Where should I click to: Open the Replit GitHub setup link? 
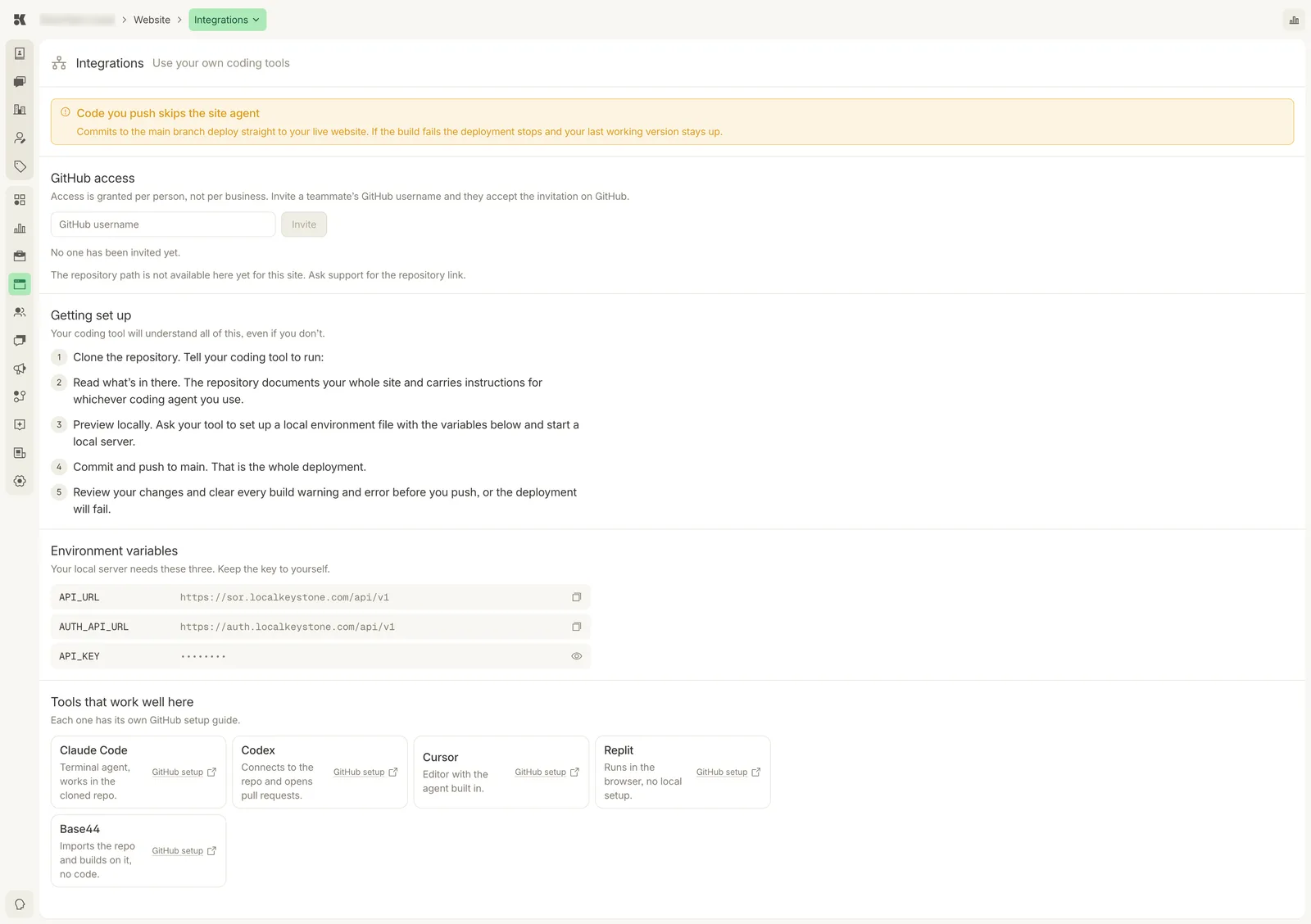728,772
